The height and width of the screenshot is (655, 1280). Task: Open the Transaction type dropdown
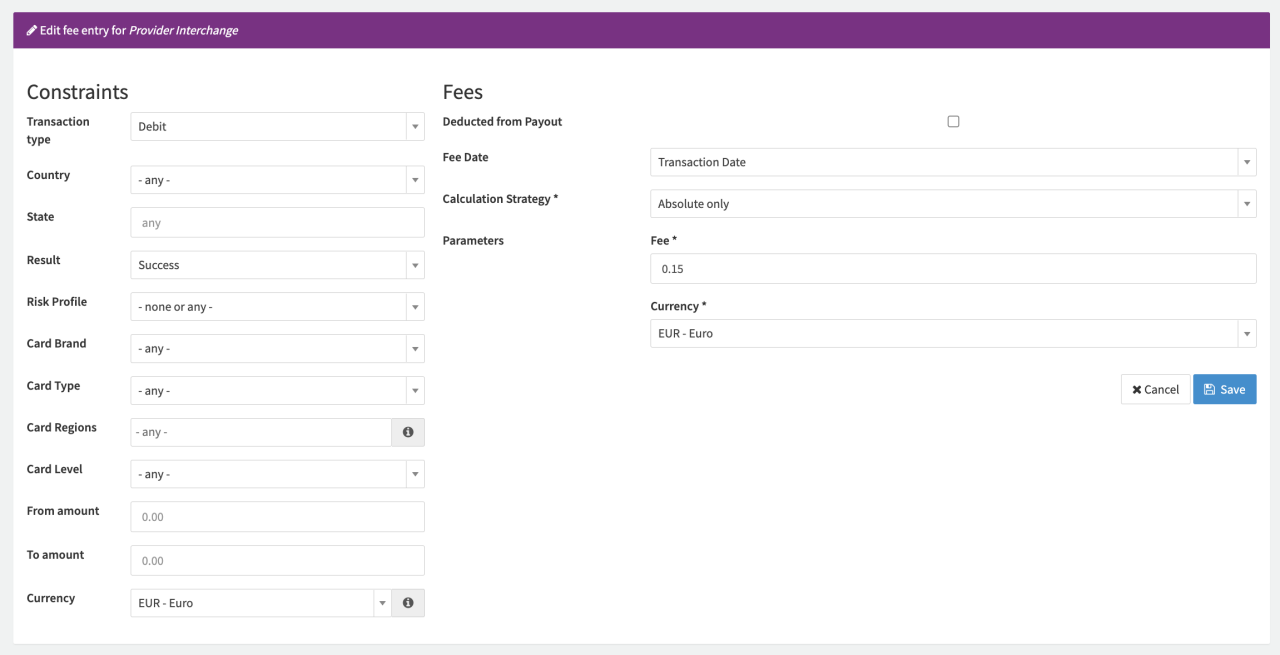pyautogui.click(x=277, y=127)
